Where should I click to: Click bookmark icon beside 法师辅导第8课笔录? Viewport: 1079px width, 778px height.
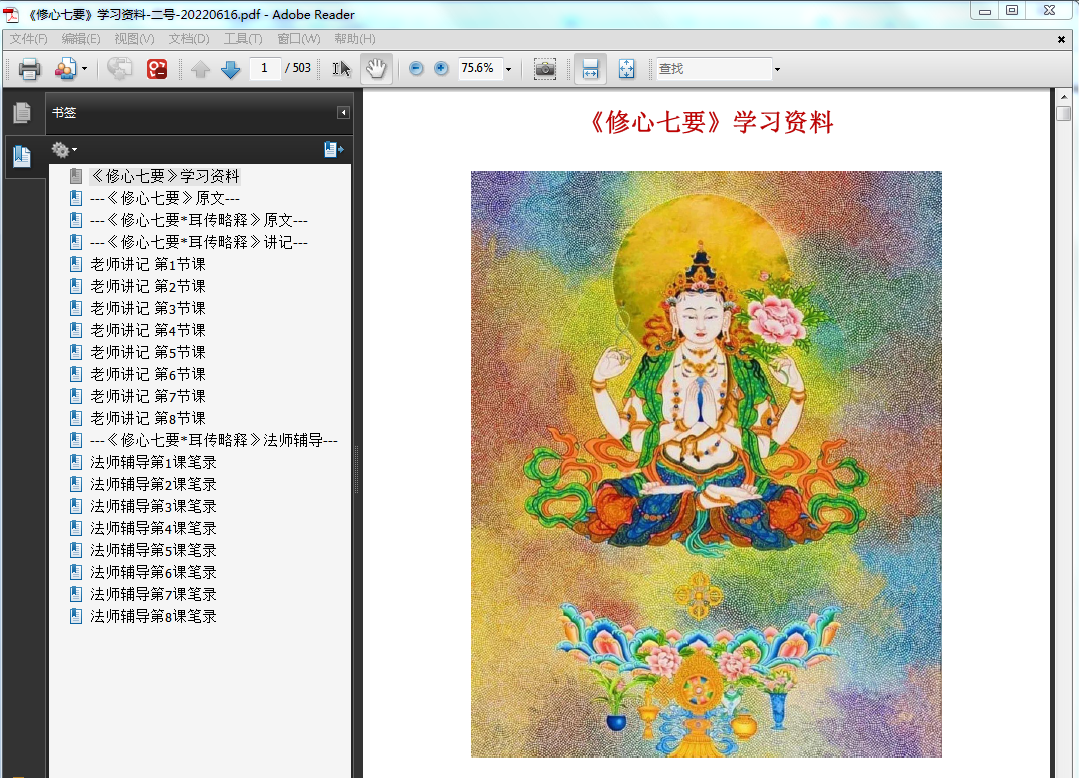coord(76,616)
